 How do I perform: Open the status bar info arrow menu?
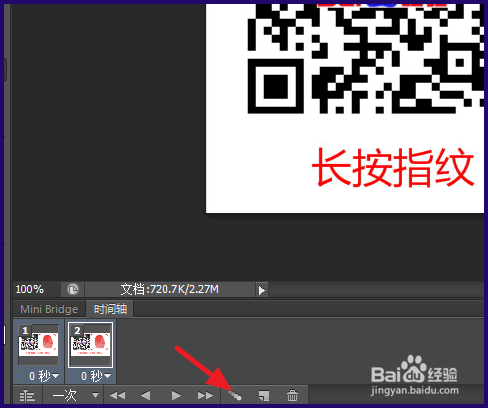(x=262, y=290)
